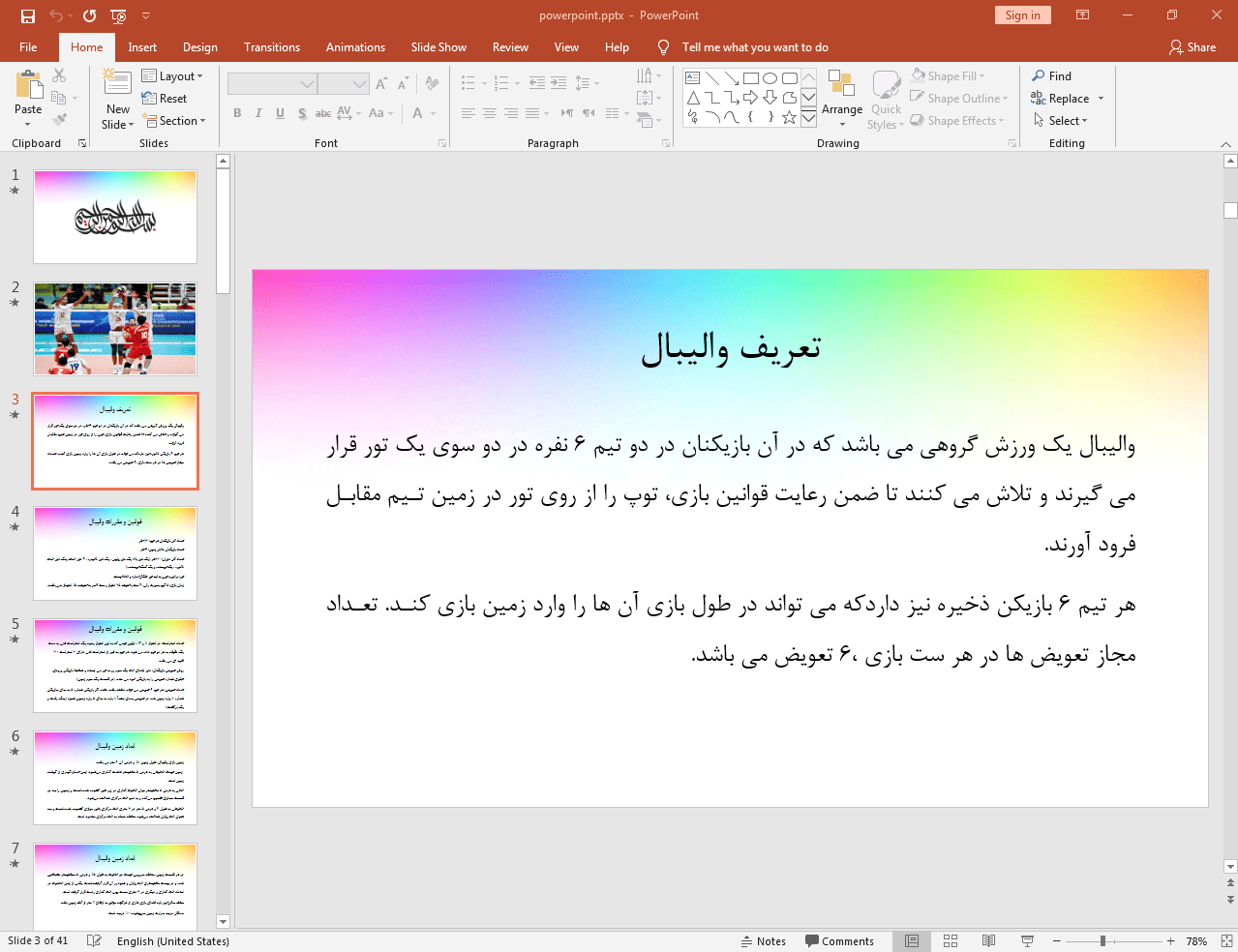
Task: Toggle Normal view in status bar
Action: (x=912, y=941)
